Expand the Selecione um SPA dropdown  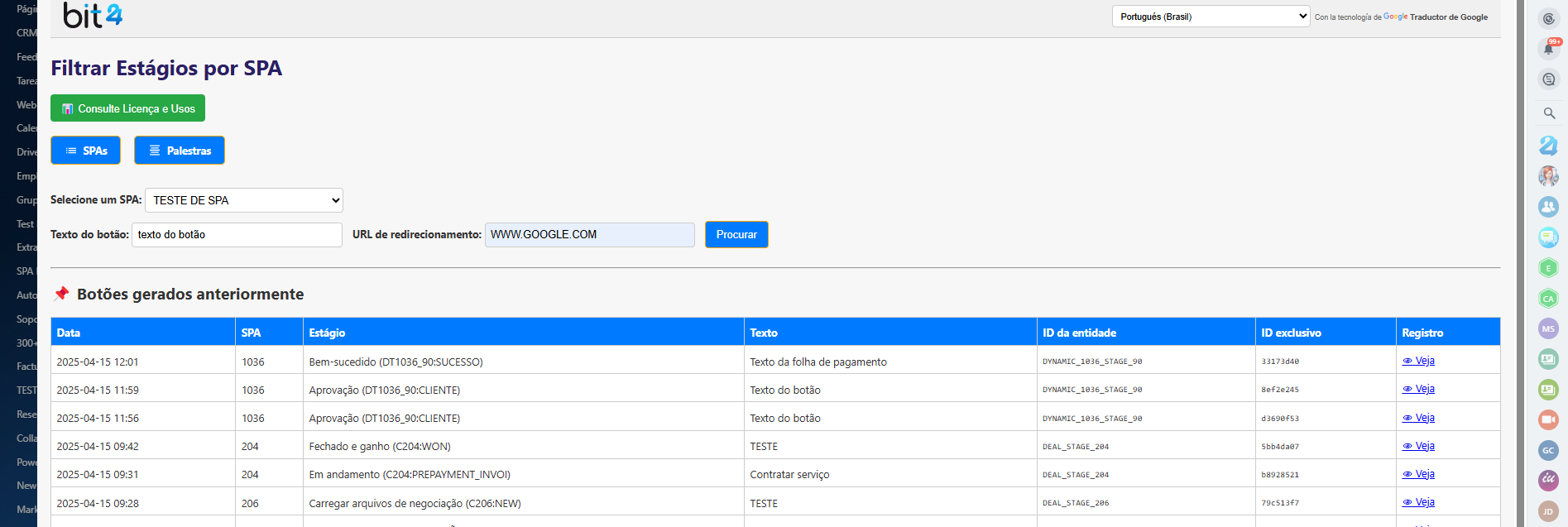(244, 200)
